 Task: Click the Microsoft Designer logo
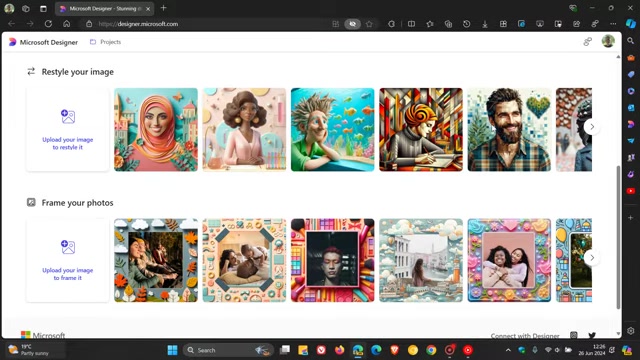(43, 42)
